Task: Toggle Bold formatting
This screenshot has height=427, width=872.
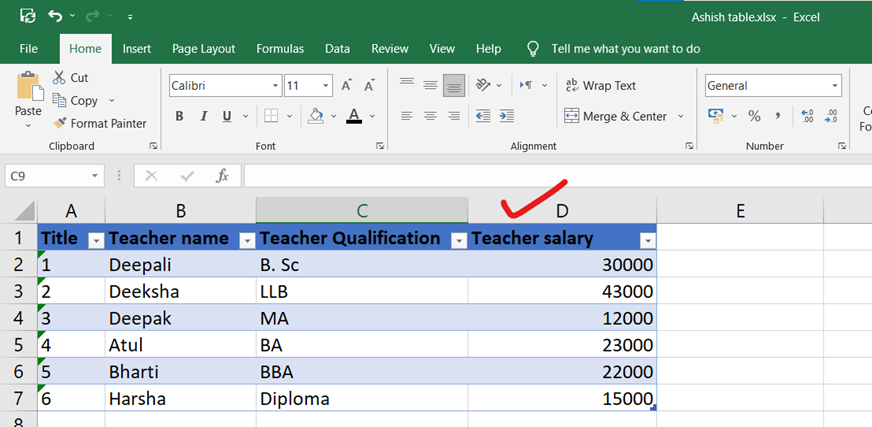Action: point(180,116)
